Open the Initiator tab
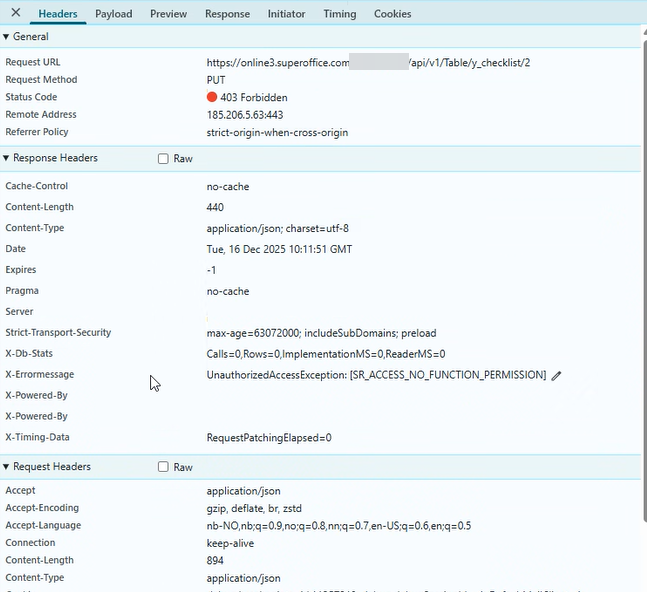This screenshot has width=647, height=592. pos(287,14)
